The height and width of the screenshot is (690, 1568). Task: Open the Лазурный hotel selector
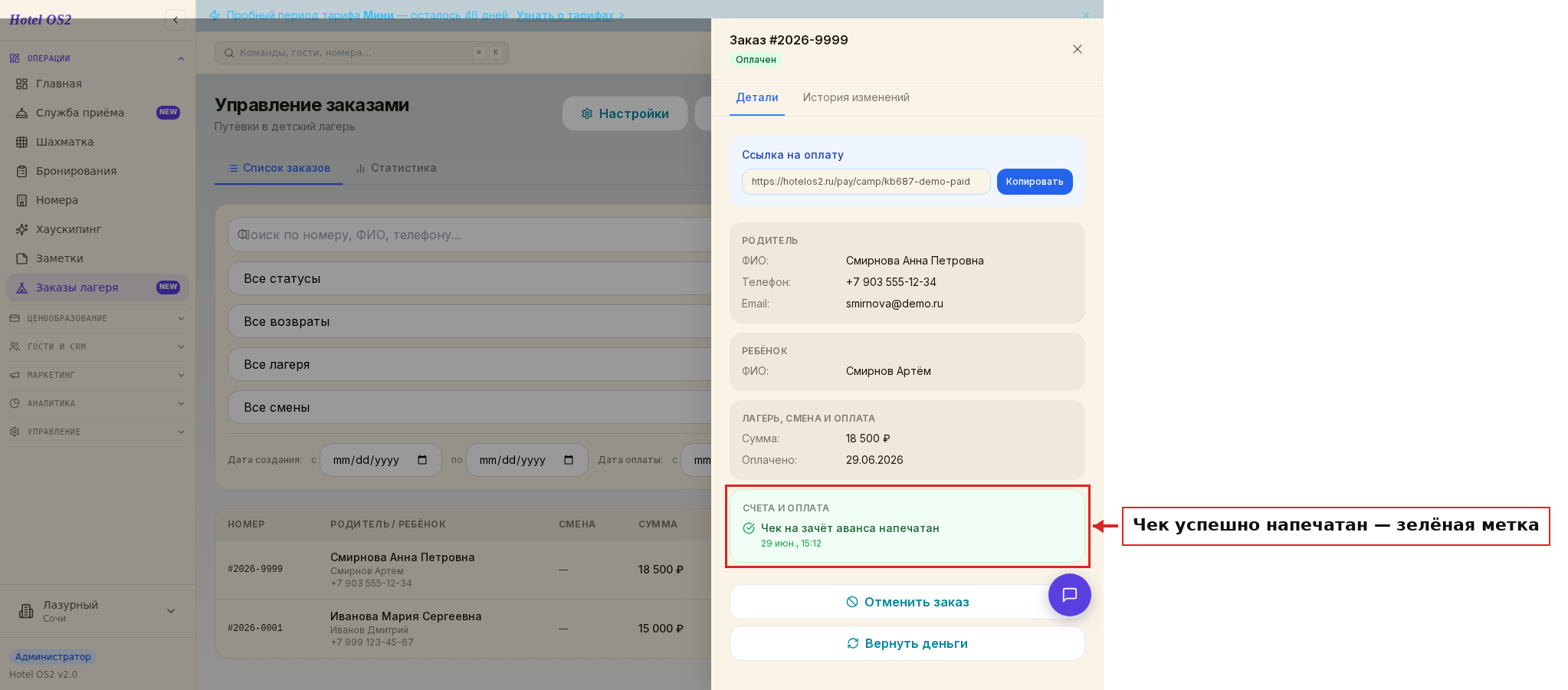coord(97,611)
